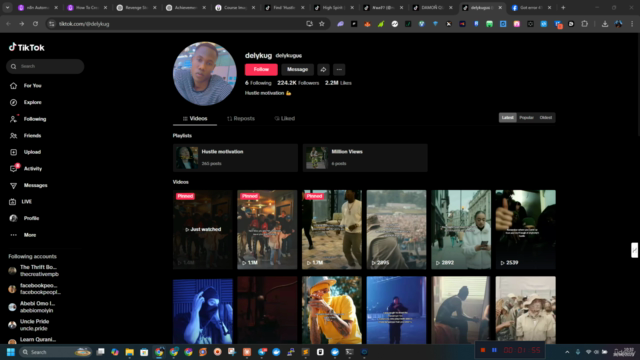Open the video with 2539 views
This screenshot has height=360, width=640.
[x=525, y=229]
